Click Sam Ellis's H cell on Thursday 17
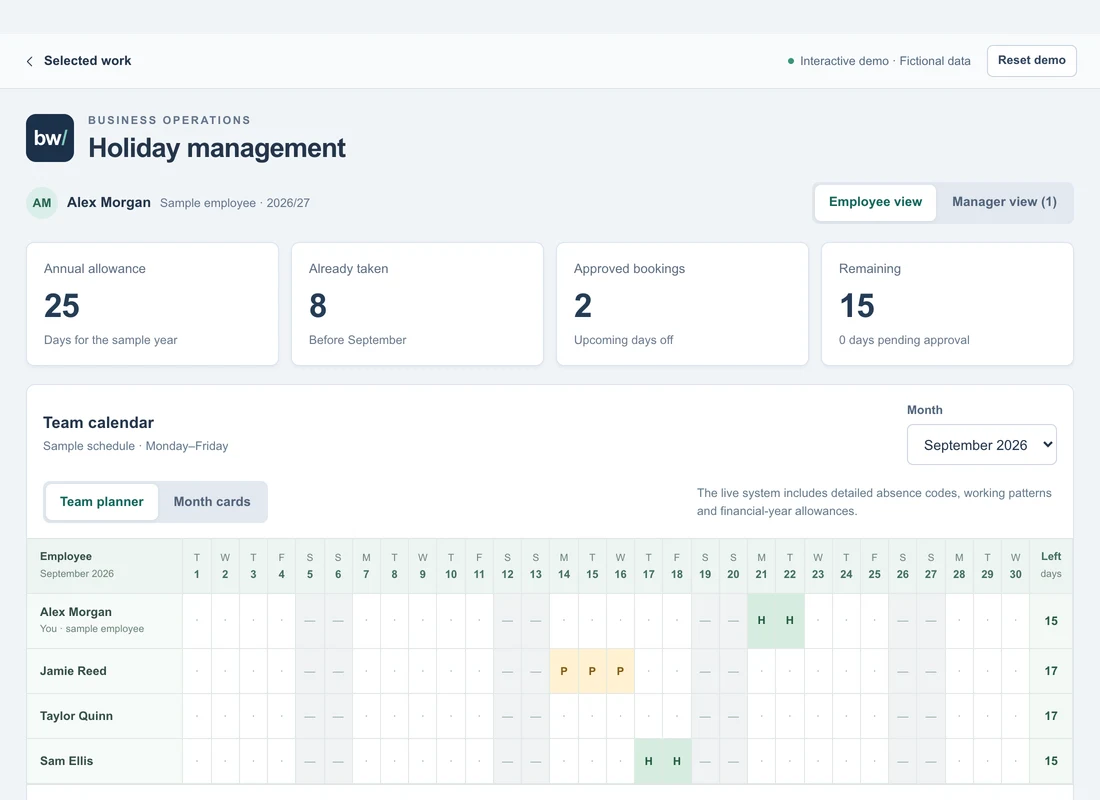Viewport: 1100px width, 800px height. click(x=648, y=761)
